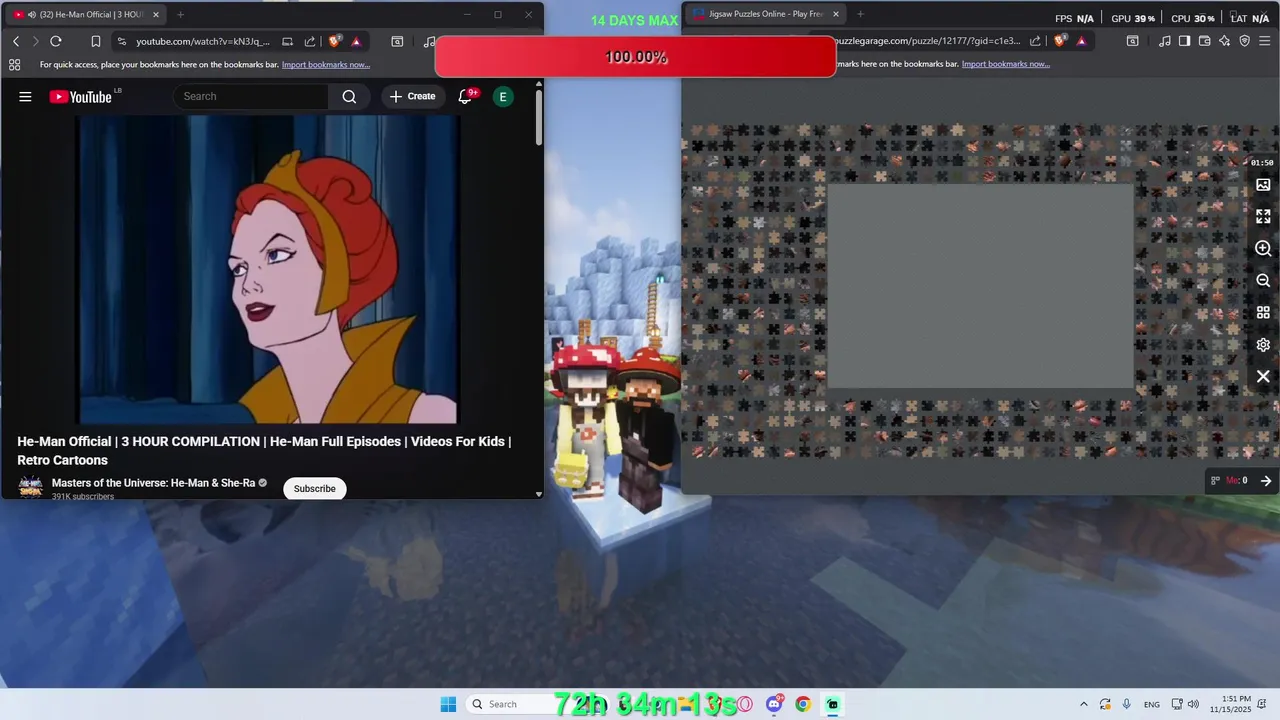This screenshot has width=1280, height=720.
Task: Open site settings icon beside youtube.com URL
Action: click(122, 41)
